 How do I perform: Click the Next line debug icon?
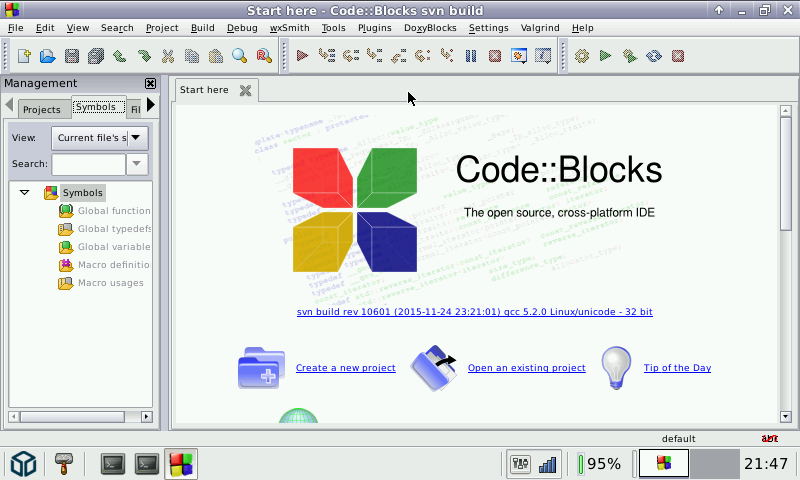(x=351, y=55)
